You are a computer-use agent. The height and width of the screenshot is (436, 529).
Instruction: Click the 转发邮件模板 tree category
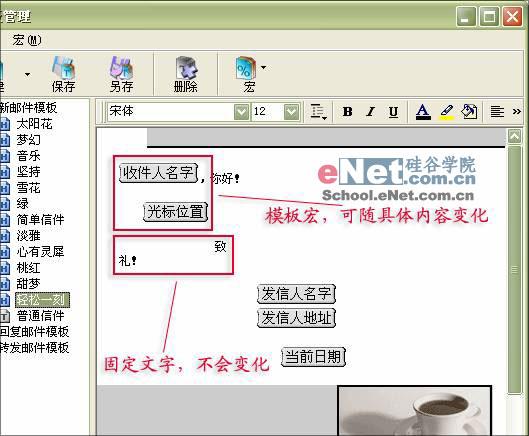coord(34,348)
